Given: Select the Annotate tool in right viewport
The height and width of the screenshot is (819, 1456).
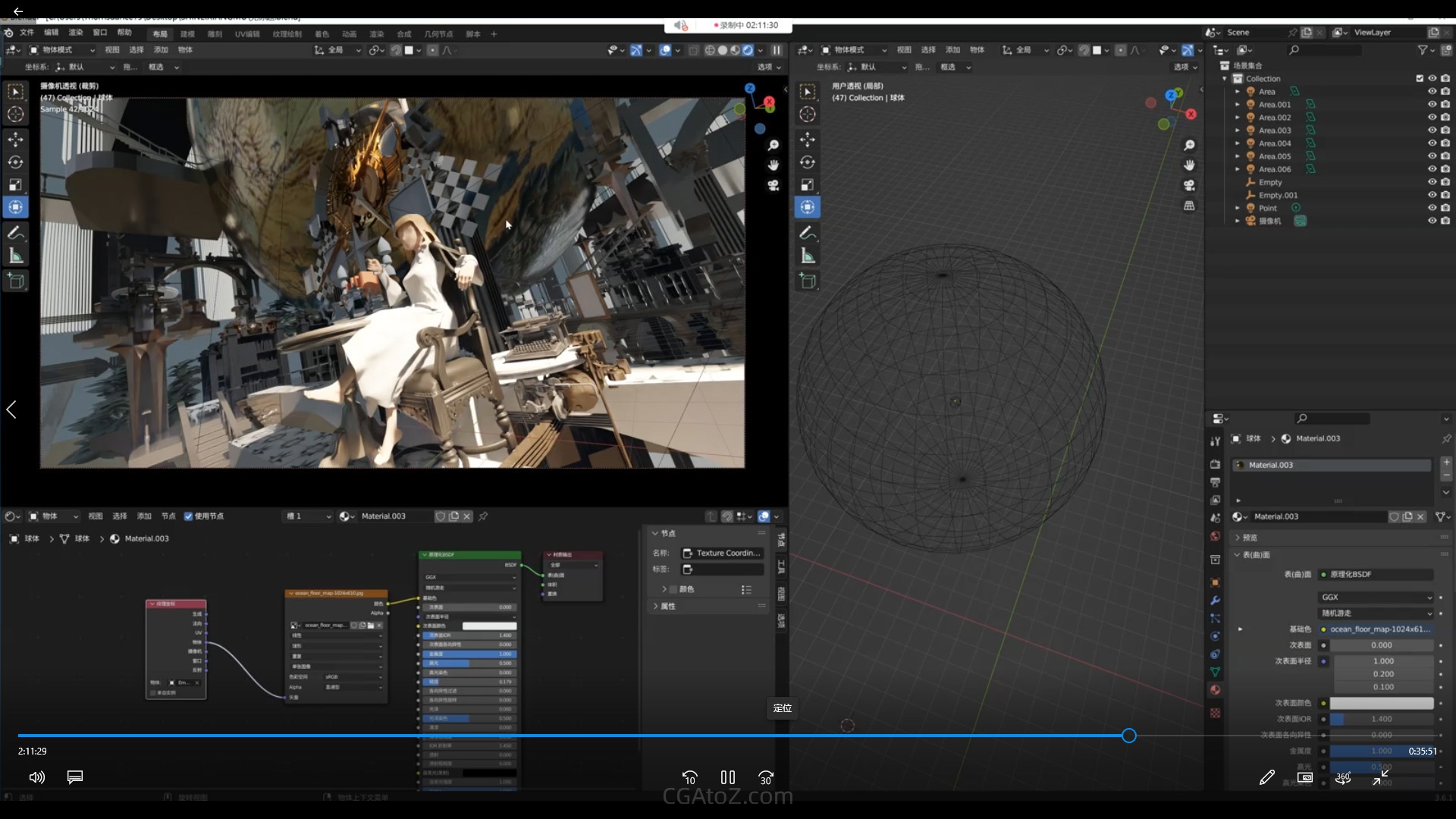Looking at the screenshot, I should [x=808, y=233].
